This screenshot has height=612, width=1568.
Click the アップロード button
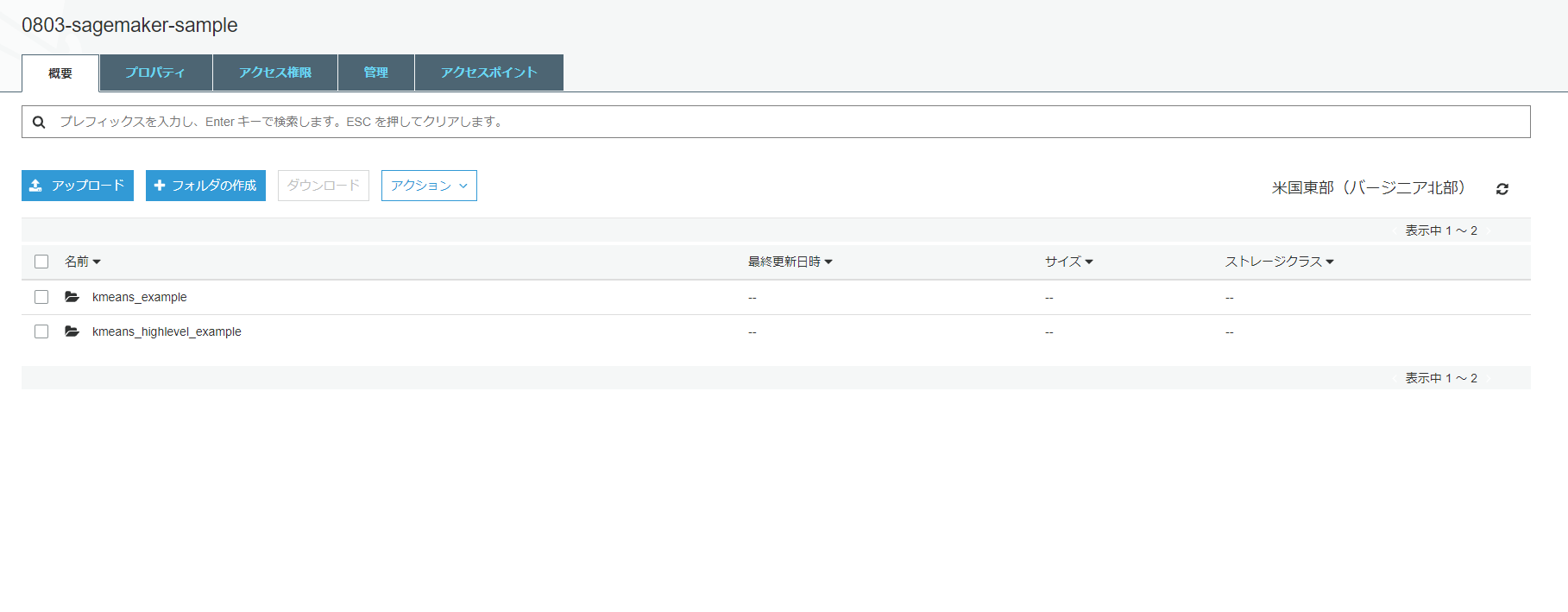(x=78, y=186)
